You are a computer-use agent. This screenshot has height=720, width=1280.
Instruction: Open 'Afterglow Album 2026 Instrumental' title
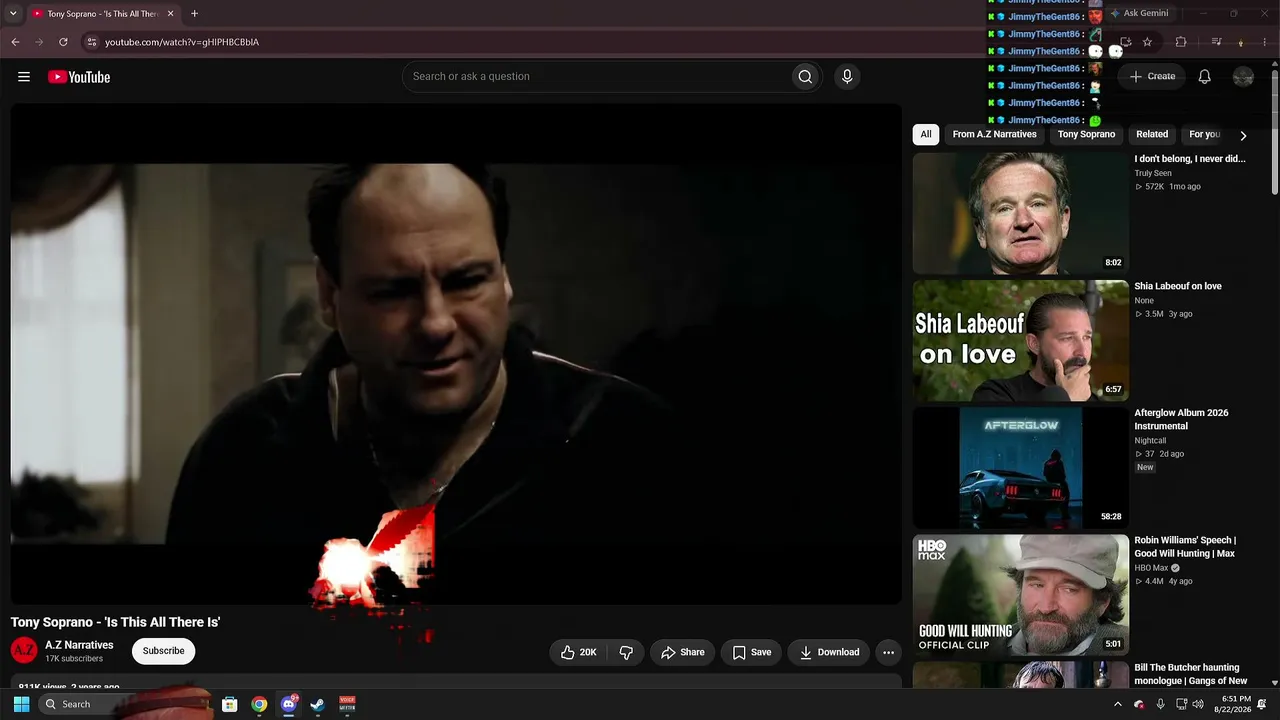click(x=1182, y=419)
